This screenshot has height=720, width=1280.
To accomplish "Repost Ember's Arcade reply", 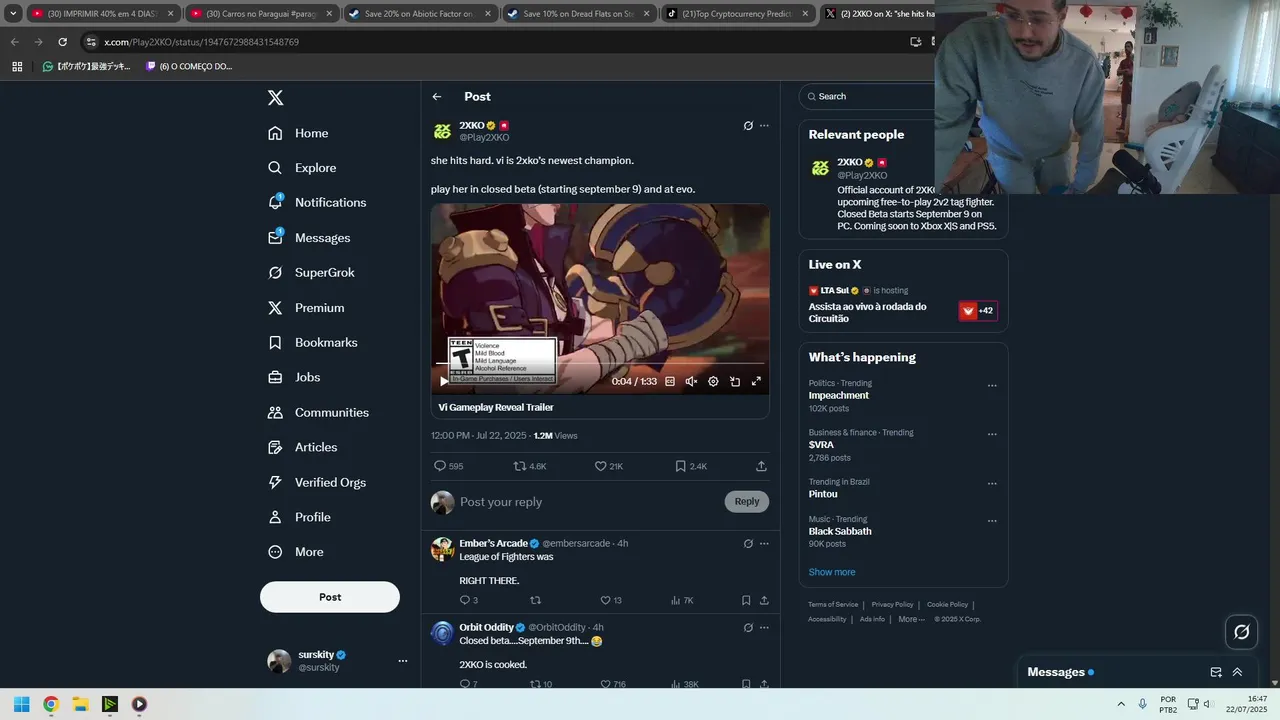I will [535, 600].
